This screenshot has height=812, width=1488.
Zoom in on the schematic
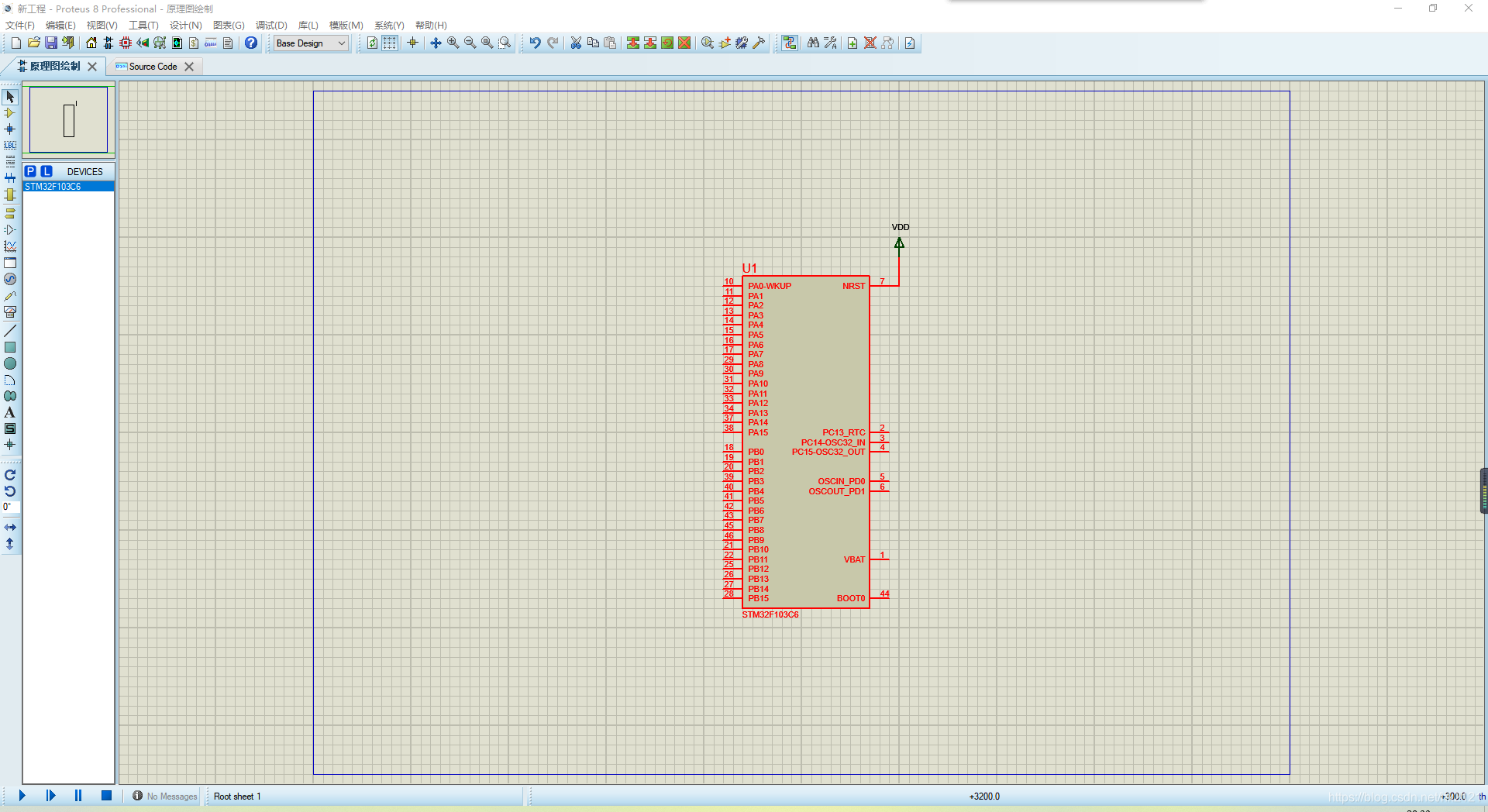point(453,43)
